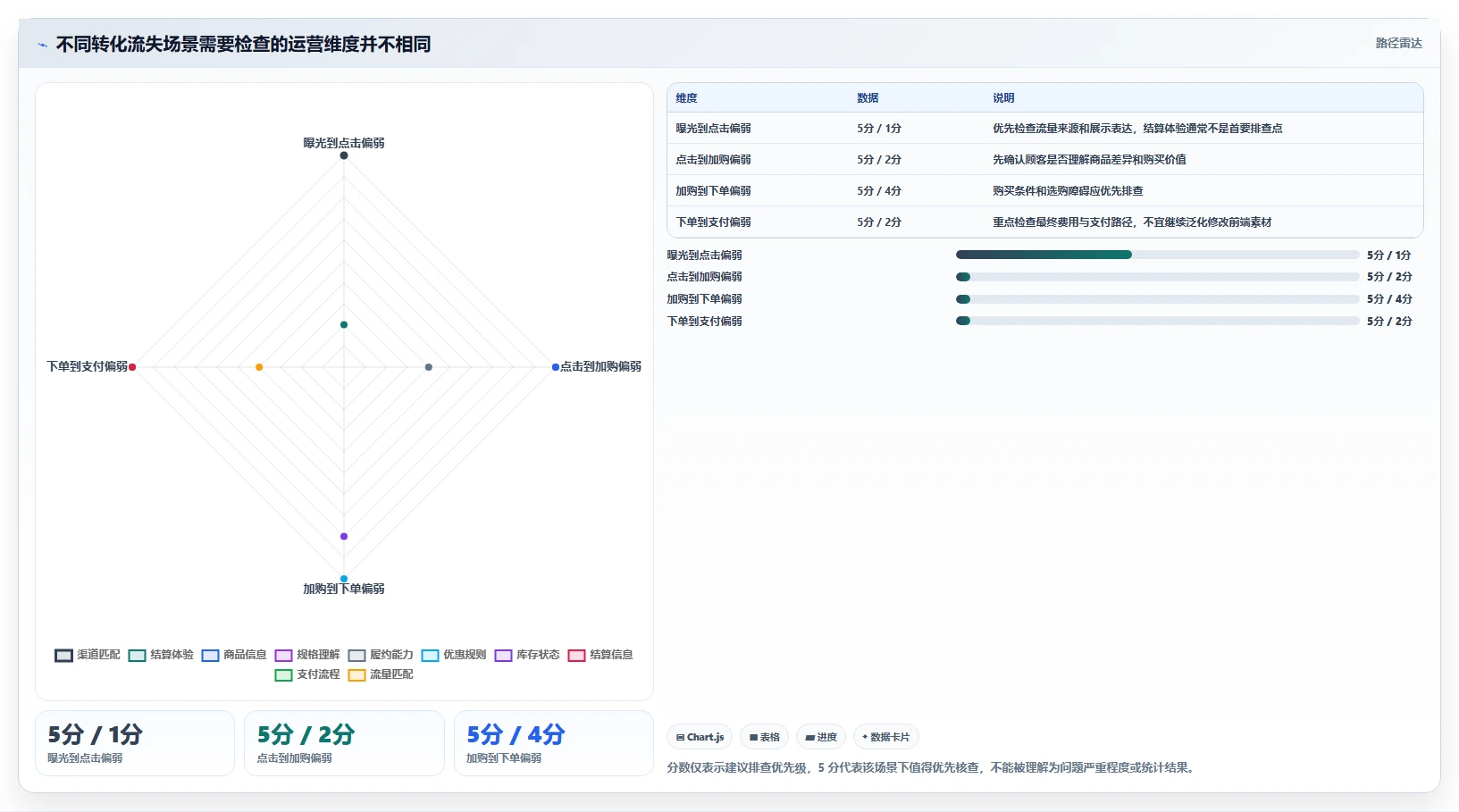Image resolution: width=1459 pixels, height=812 pixels.
Task: Select the Chart.js chip
Action: point(700,737)
